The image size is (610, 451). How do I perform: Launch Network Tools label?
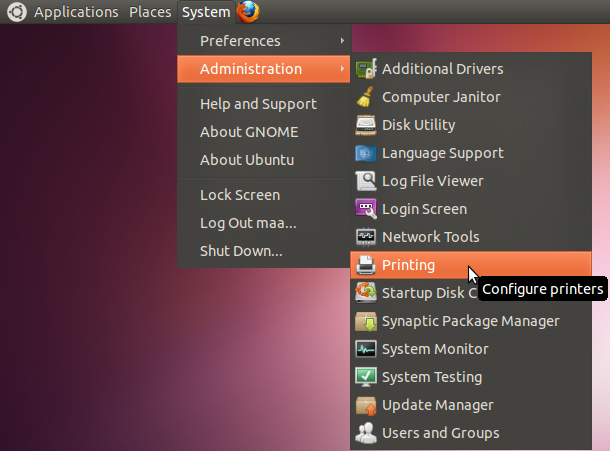coord(431,237)
